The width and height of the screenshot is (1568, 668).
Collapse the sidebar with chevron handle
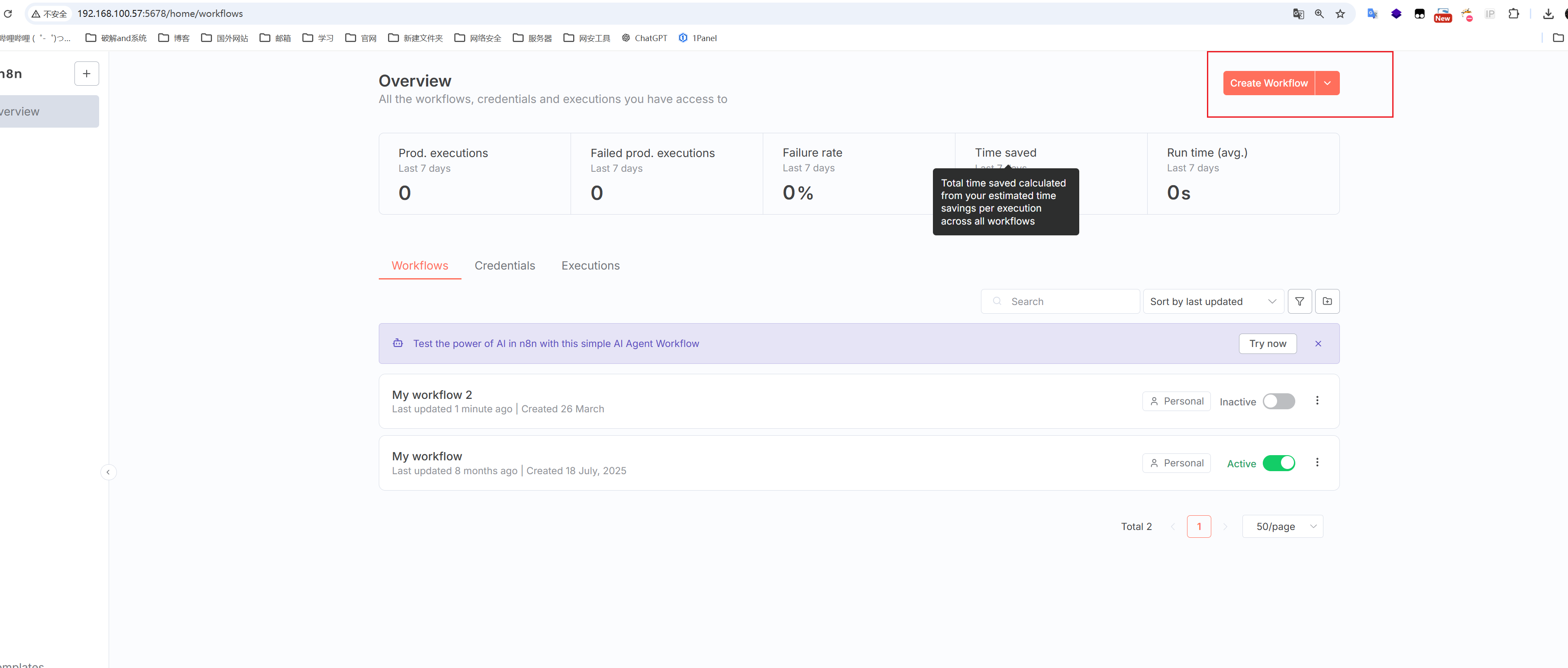tap(108, 472)
